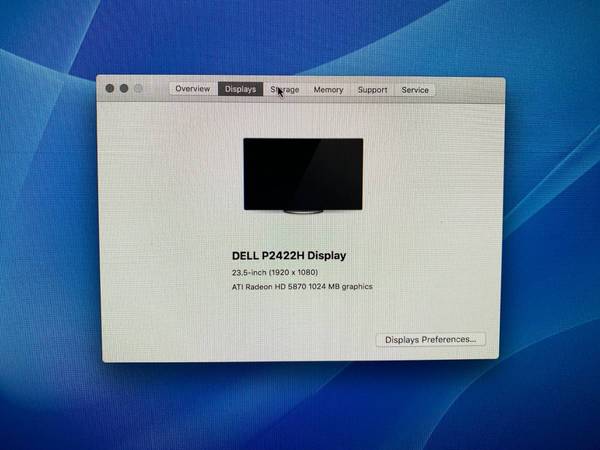Viewport: 600px width, 450px height.
Task: Click the ATI Radeon HD 5870 graphics text
Action: click(x=302, y=287)
